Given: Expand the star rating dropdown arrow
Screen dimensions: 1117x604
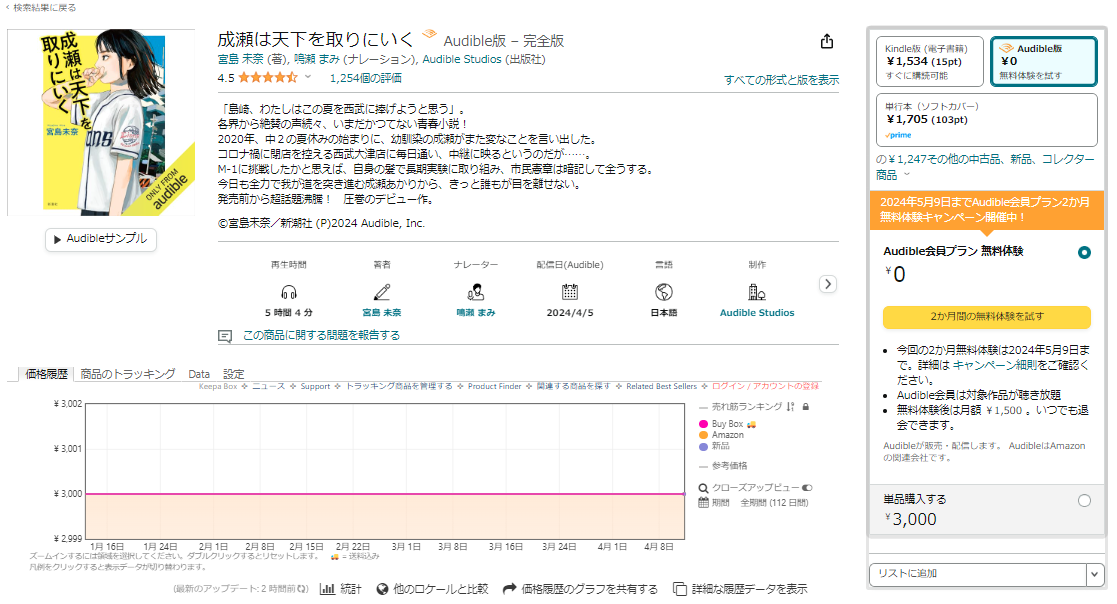Looking at the screenshot, I should point(308,77).
